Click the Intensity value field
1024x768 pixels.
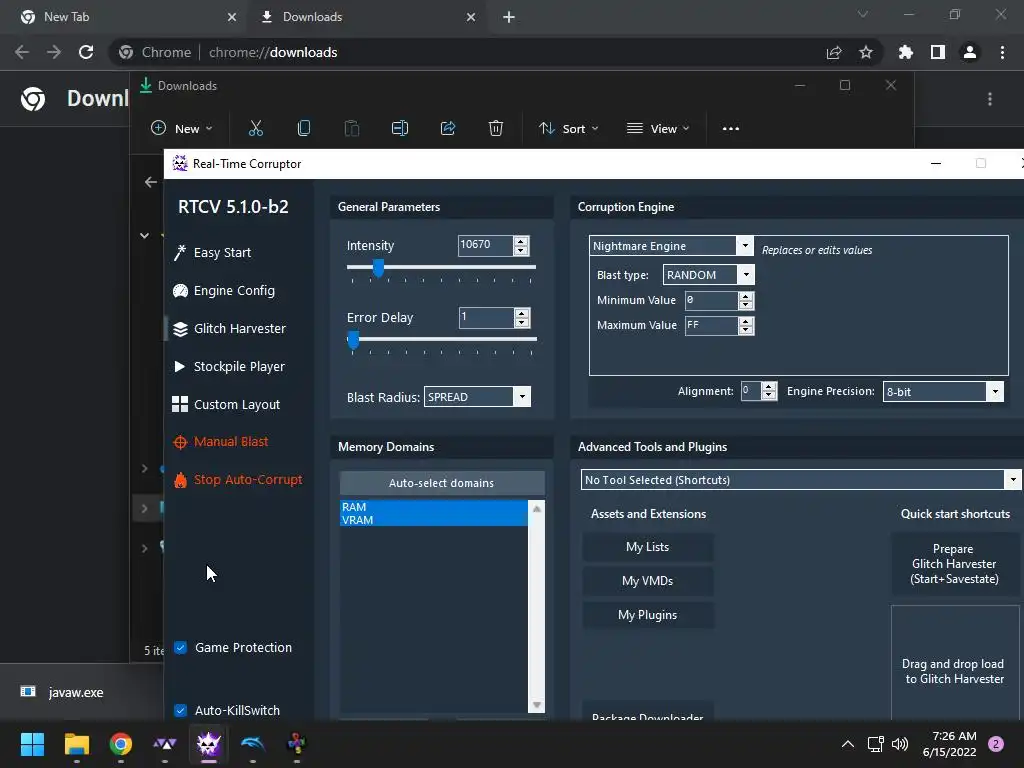[485, 246]
